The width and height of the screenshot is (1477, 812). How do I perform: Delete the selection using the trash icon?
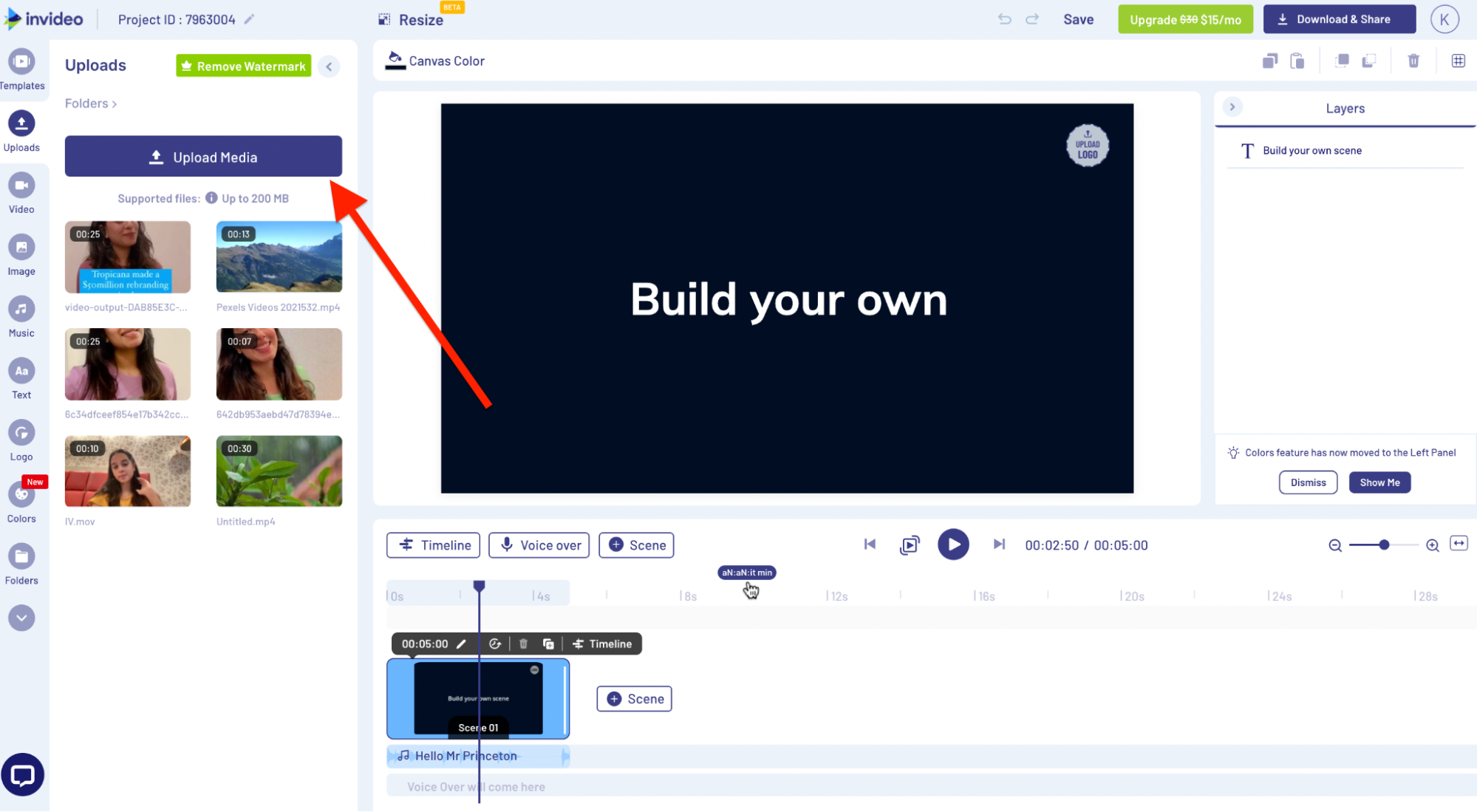click(x=1413, y=61)
